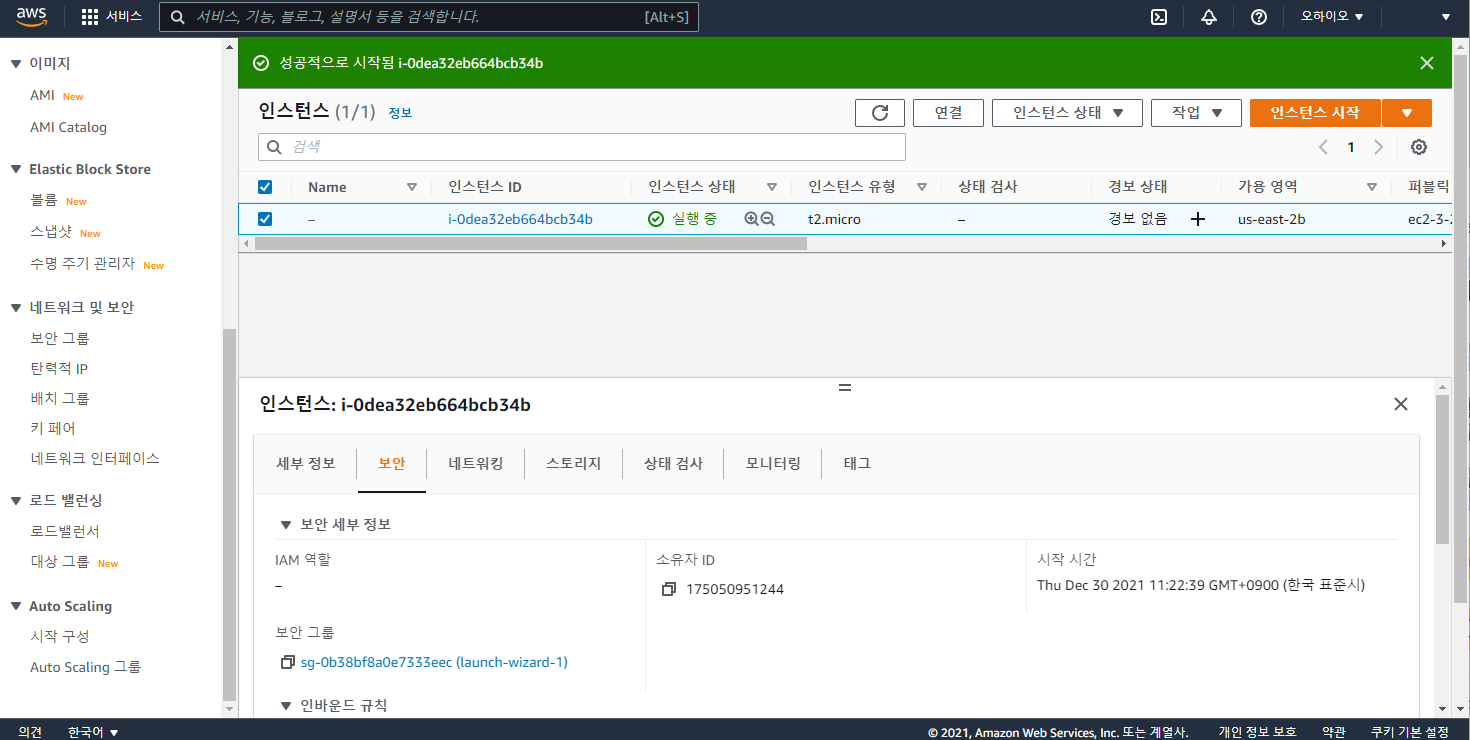The height and width of the screenshot is (740, 1470).
Task: Zoom in on instance state filter icon
Action: pyautogui.click(x=751, y=219)
